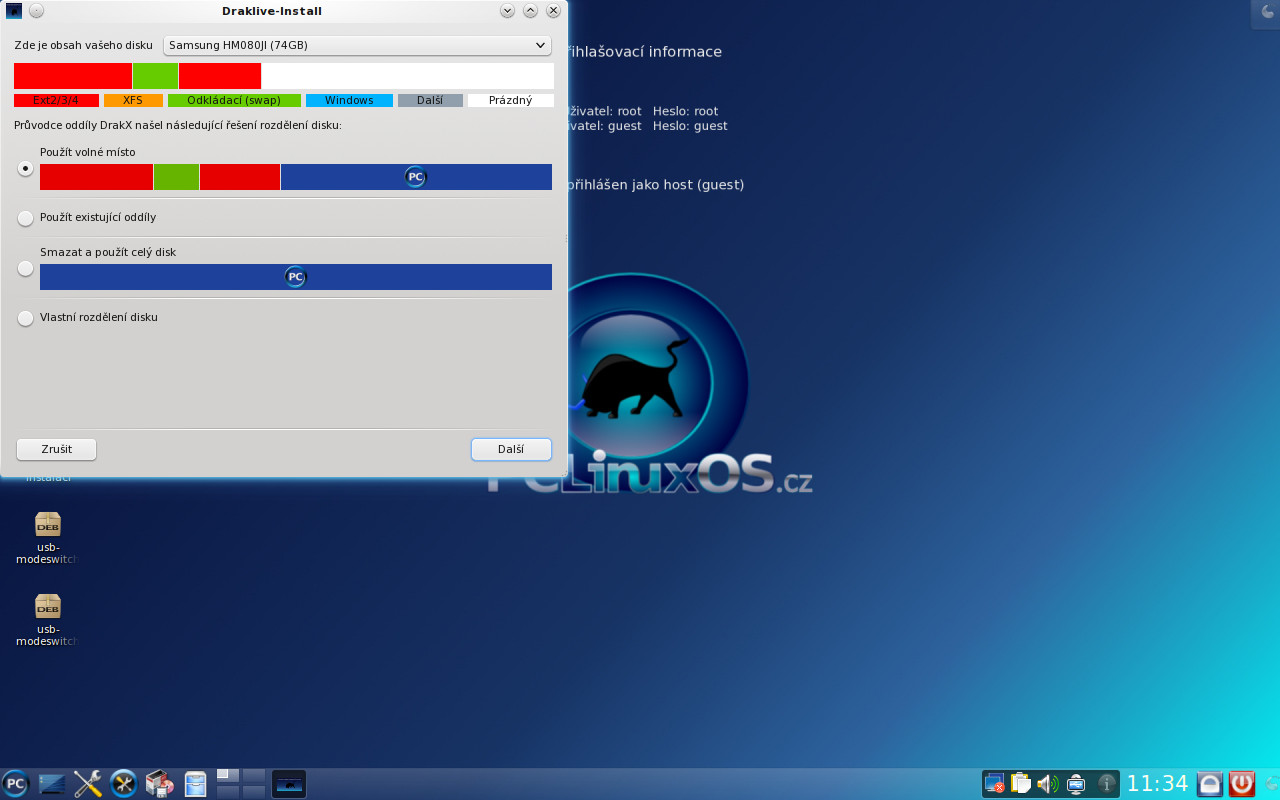Click the Další button to continue
Image resolution: width=1280 pixels, height=800 pixels.
pos(511,449)
